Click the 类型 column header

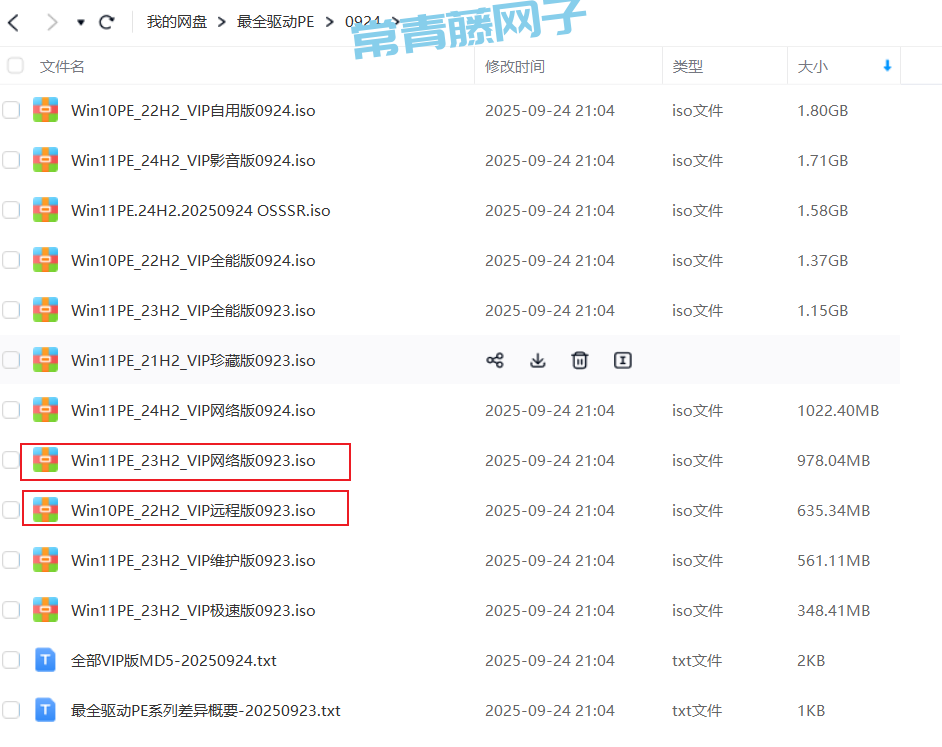(687, 67)
